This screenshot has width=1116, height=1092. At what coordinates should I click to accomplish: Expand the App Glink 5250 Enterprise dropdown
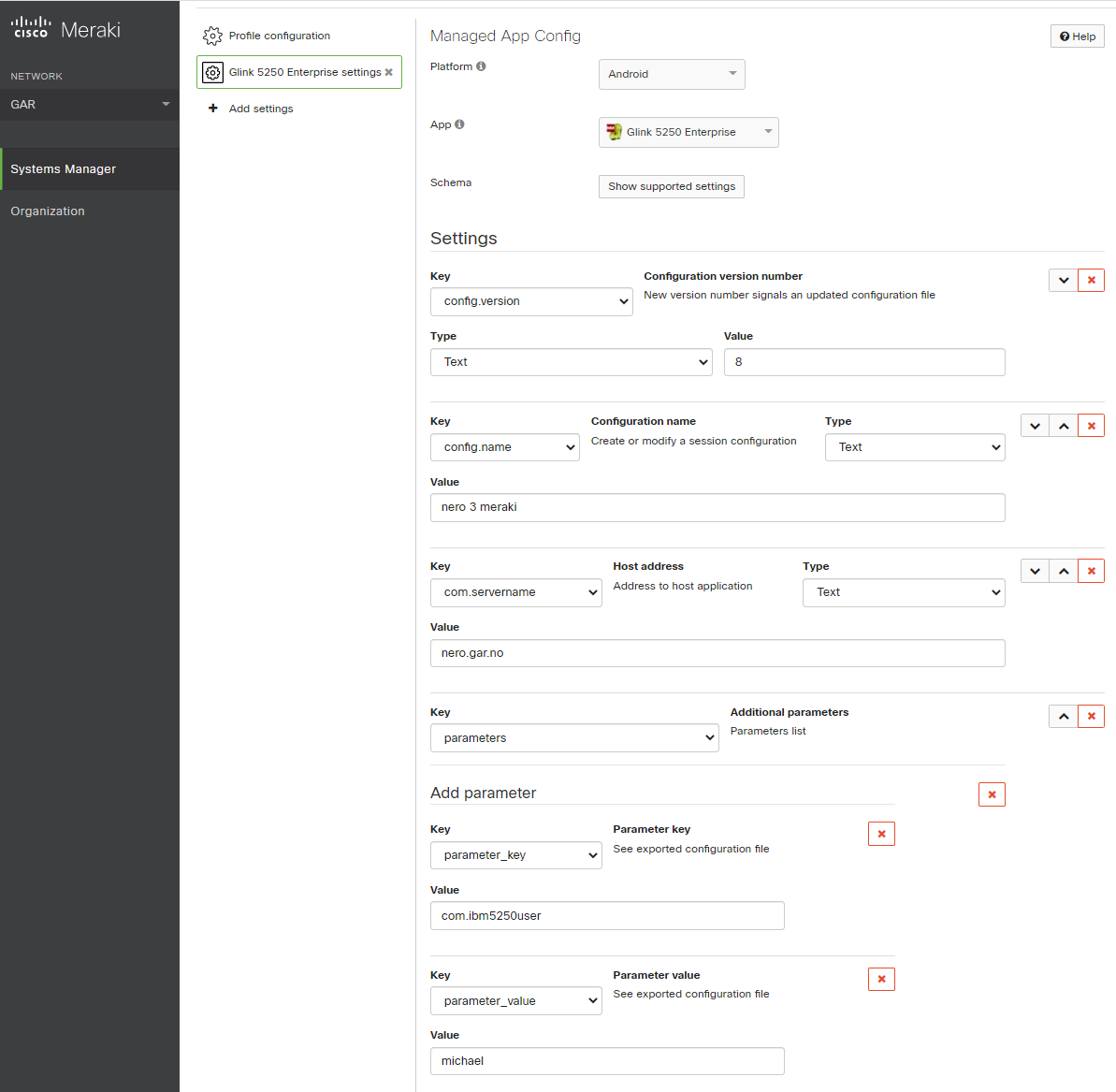[x=688, y=132]
